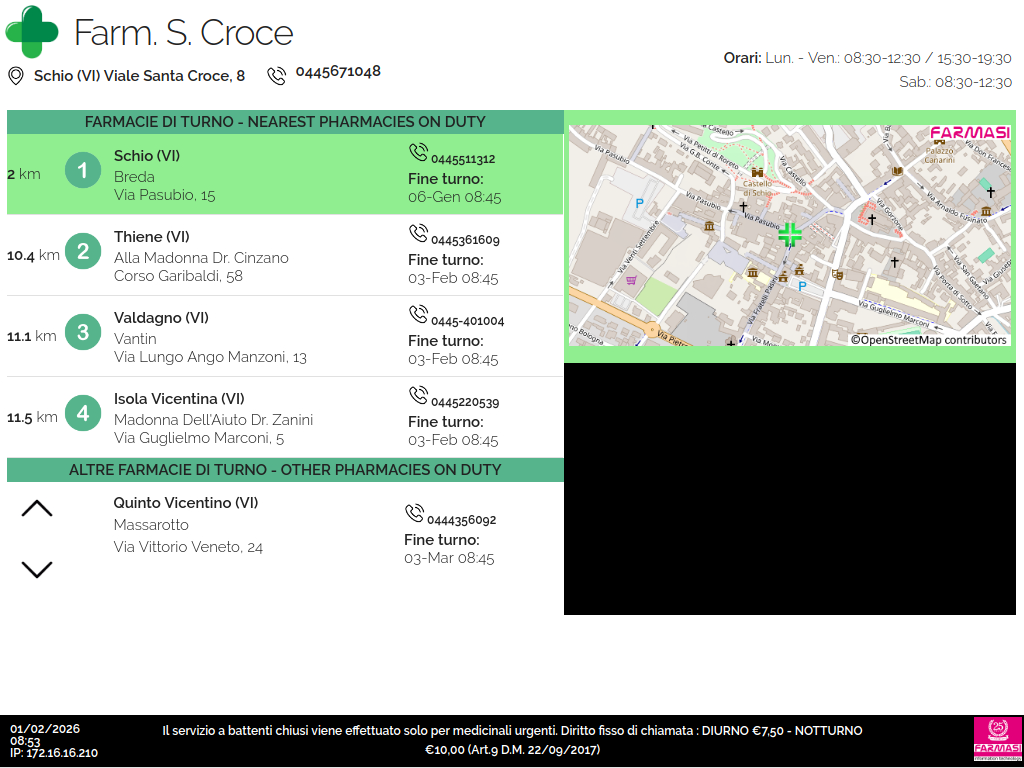Click the green cross marker on map
The width and height of the screenshot is (1024, 768).
[790, 235]
